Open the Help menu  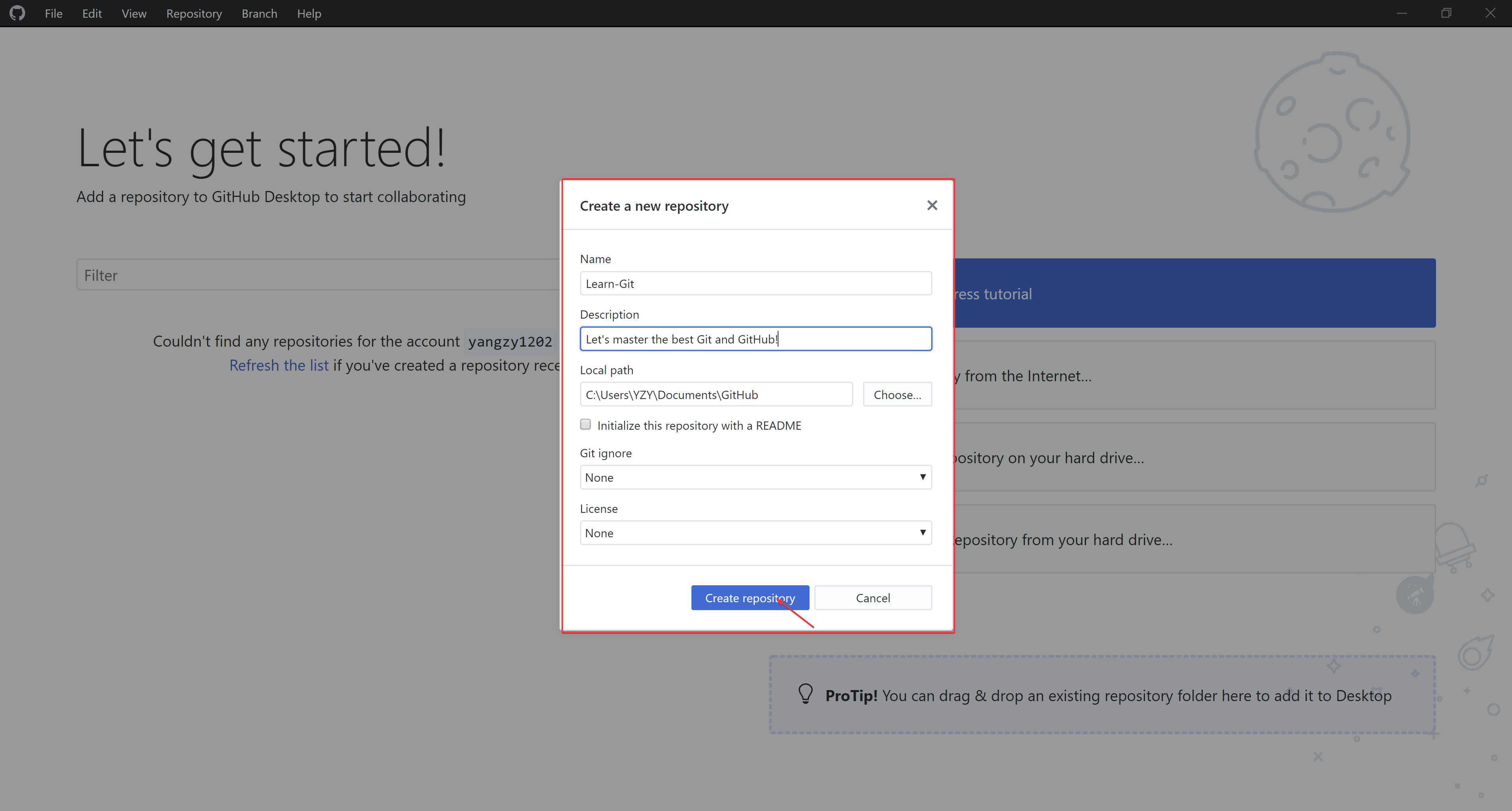(309, 13)
